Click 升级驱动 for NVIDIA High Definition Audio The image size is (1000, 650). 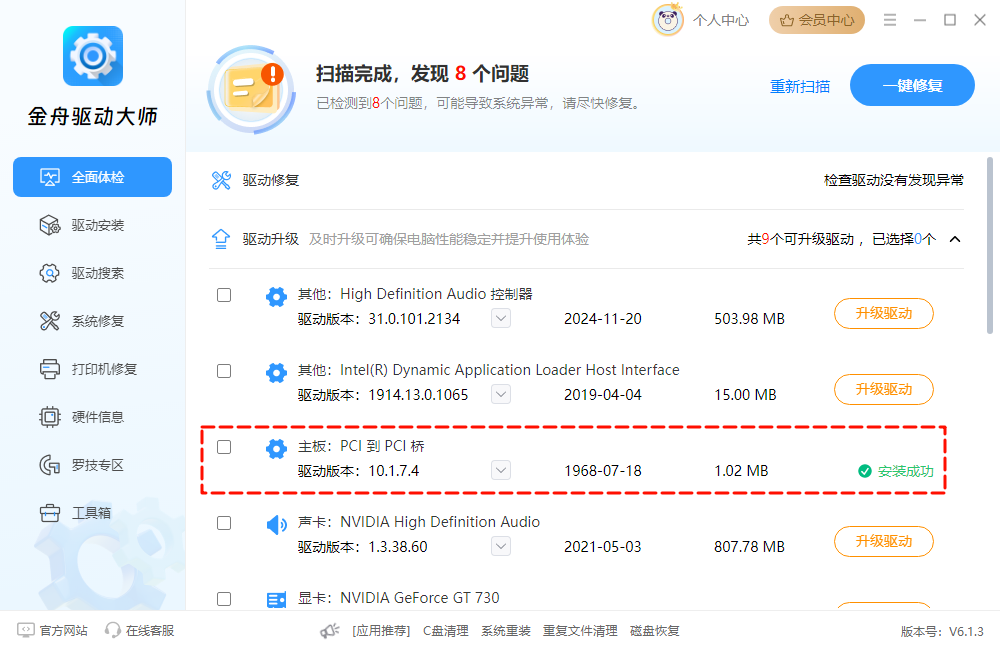coord(884,541)
